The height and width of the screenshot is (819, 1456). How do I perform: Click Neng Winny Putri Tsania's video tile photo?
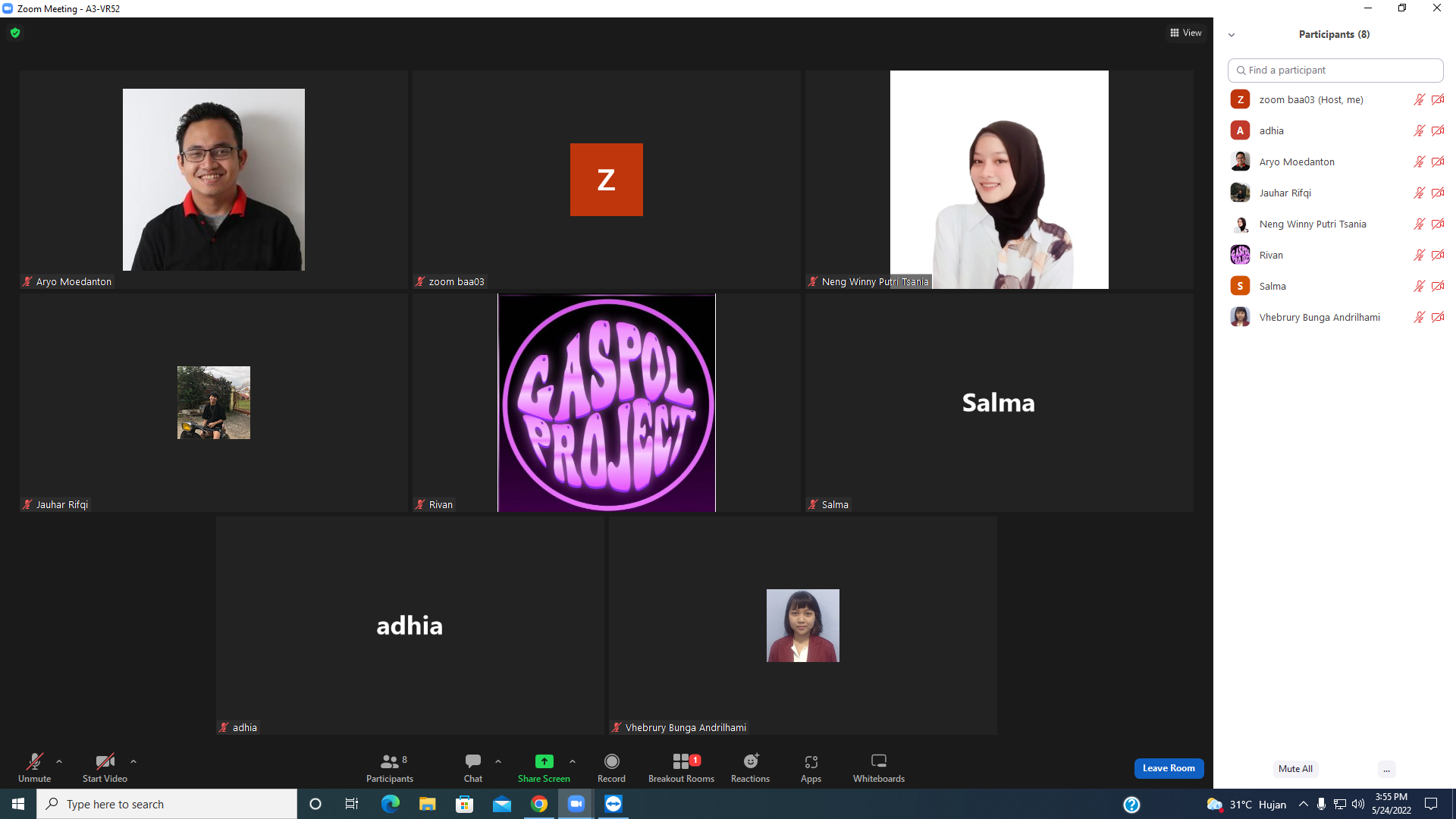coord(999,180)
